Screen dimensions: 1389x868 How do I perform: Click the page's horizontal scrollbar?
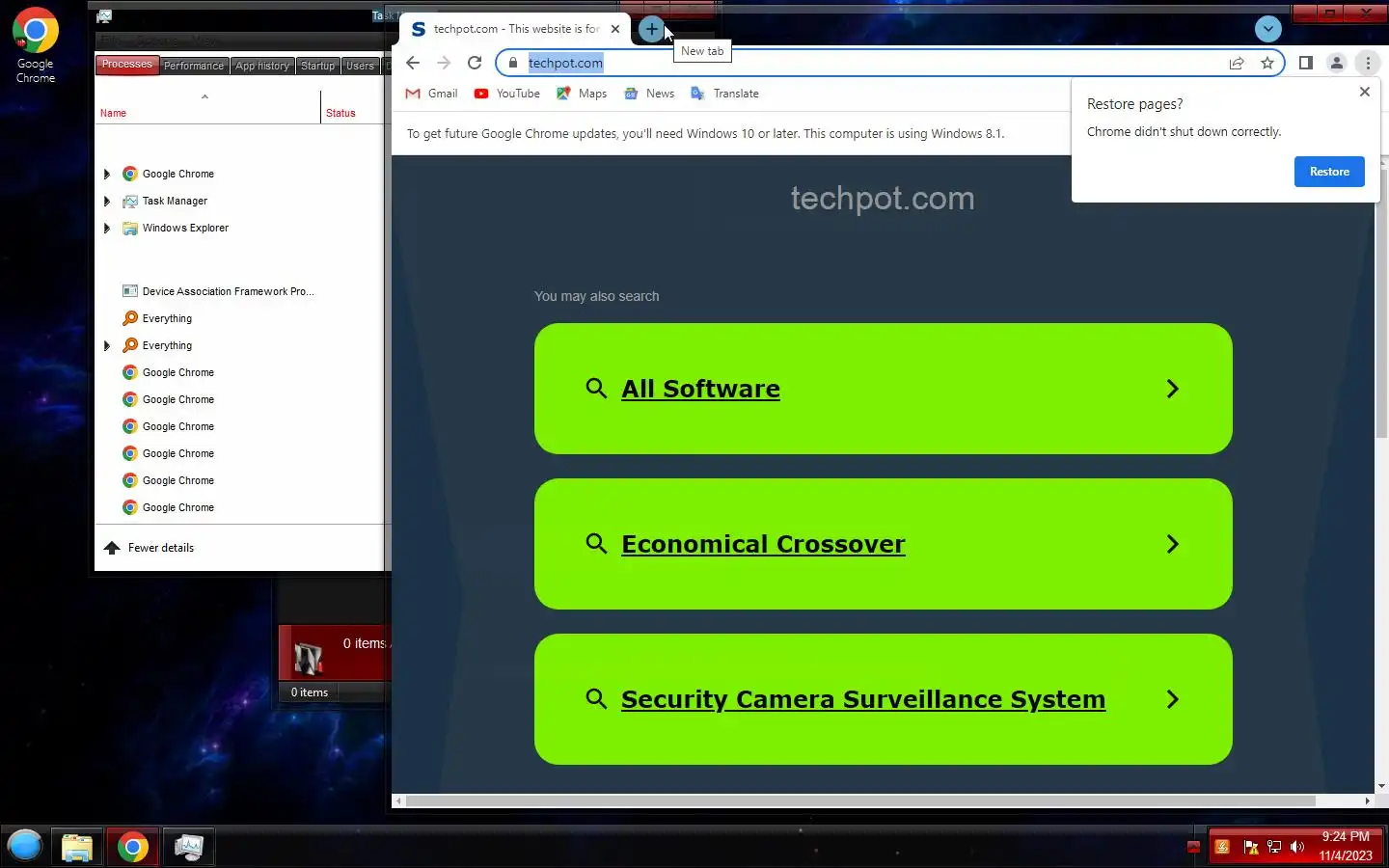click(x=861, y=801)
